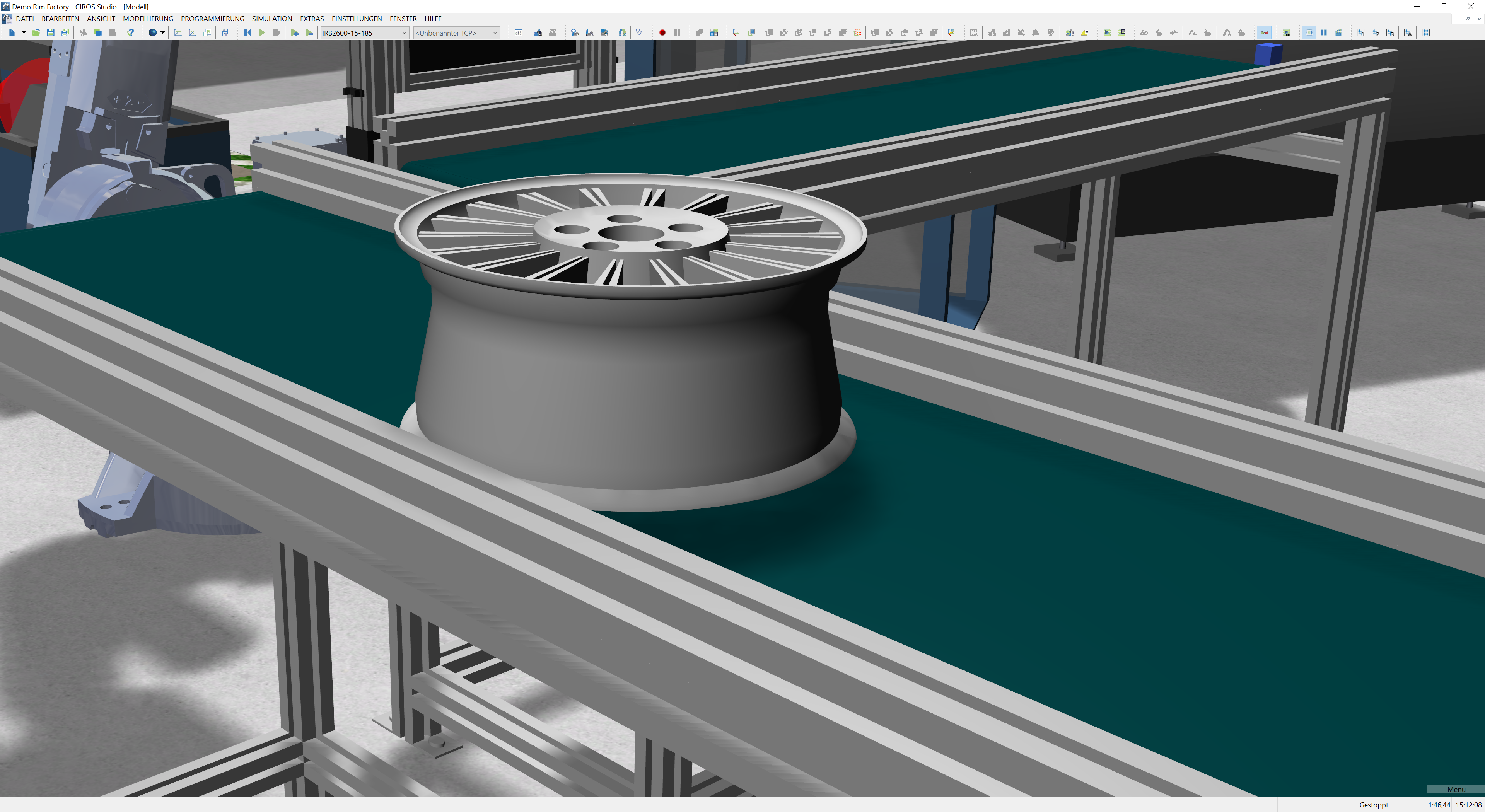The height and width of the screenshot is (812, 1485).
Task: Toggle the 3D stereo glasses view button
Action: (1264, 33)
